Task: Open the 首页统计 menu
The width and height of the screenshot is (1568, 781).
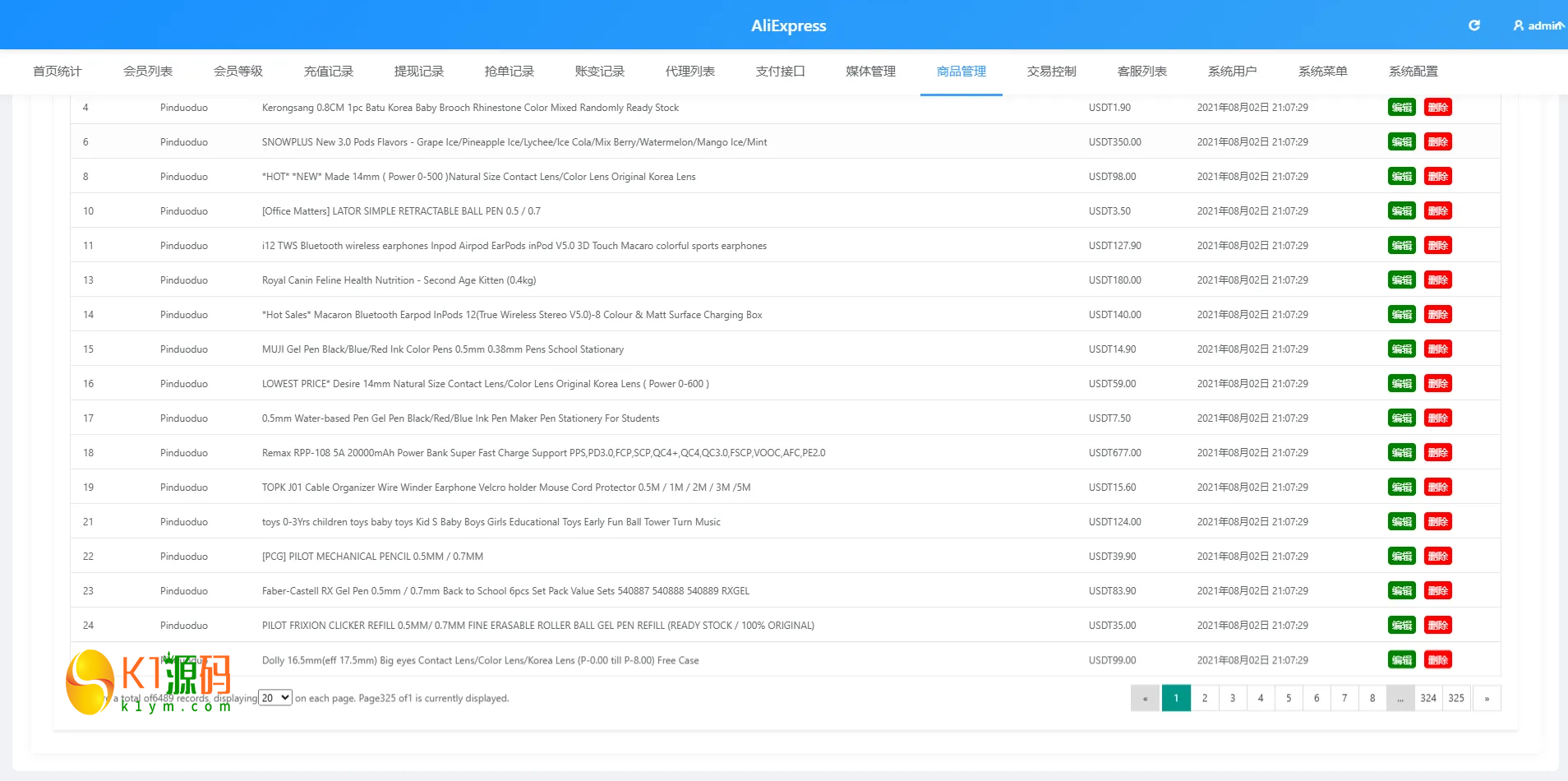Action: point(58,72)
